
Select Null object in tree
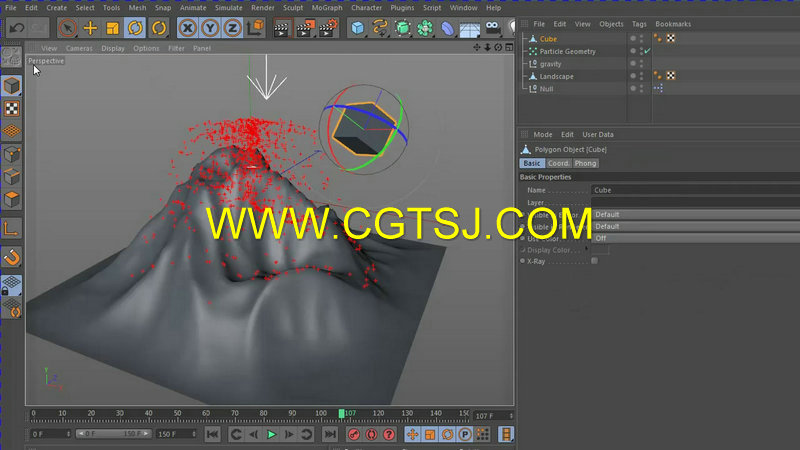click(546, 89)
